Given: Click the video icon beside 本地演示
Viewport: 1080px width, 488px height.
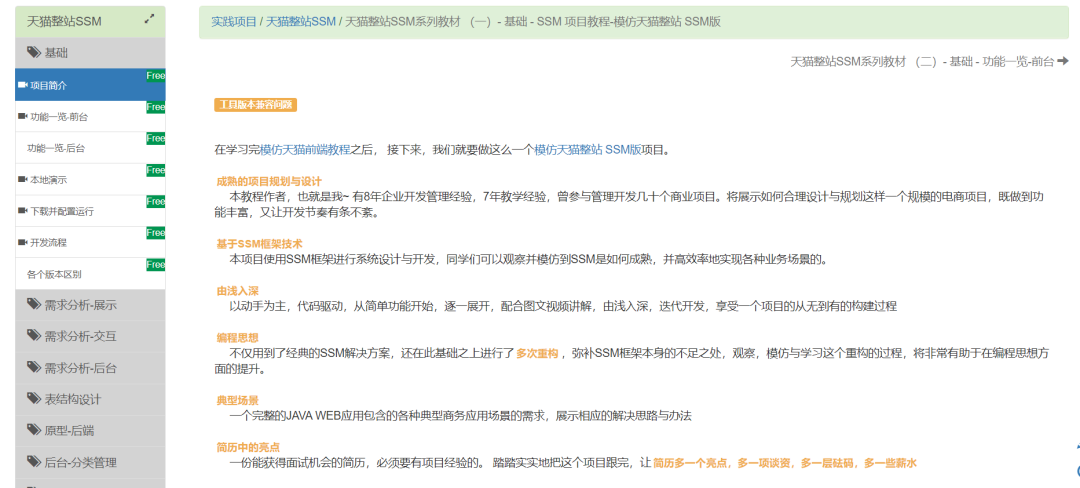Looking at the screenshot, I should [22, 179].
